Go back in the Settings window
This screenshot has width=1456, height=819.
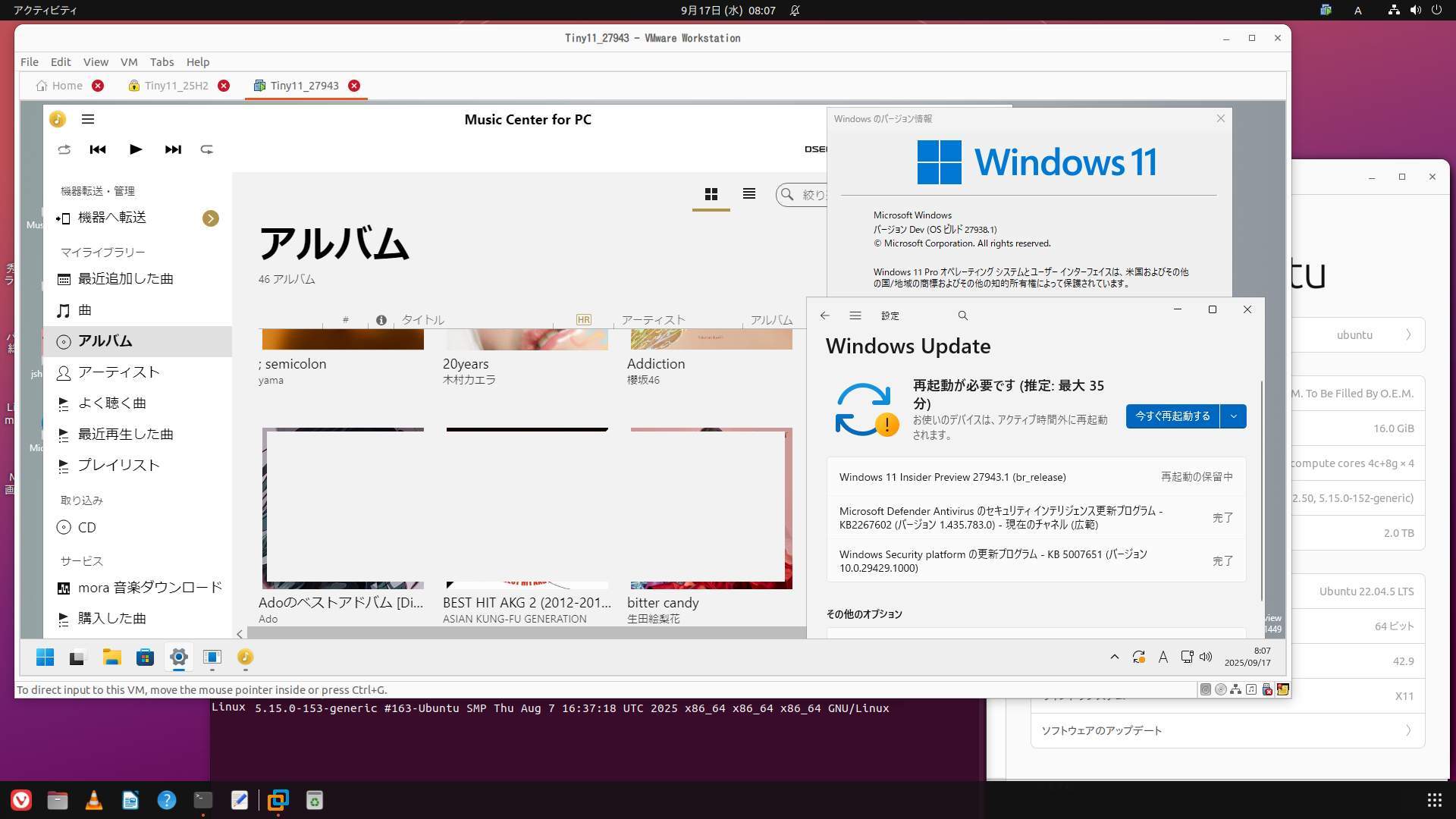pyautogui.click(x=824, y=315)
